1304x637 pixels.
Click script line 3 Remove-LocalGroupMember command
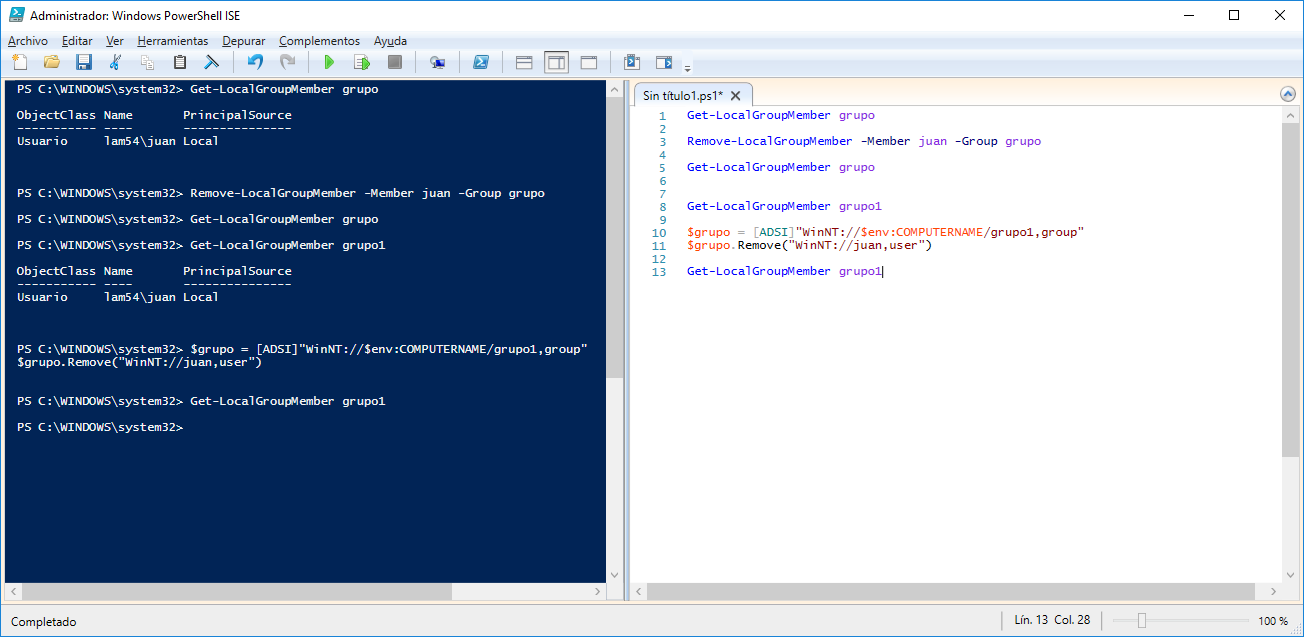[864, 141]
